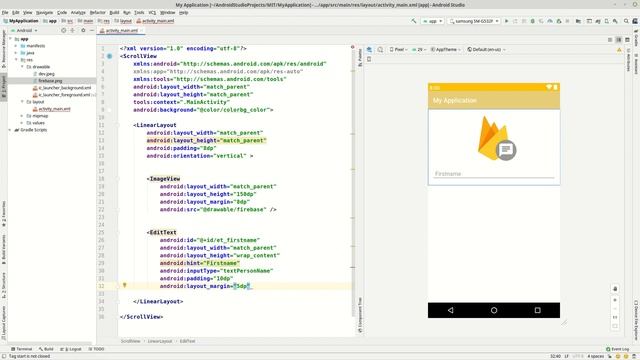Screen dimensions: 640x360
Task: Open the TODO tool window
Action: pyautogui.click(x=96, y=349)
